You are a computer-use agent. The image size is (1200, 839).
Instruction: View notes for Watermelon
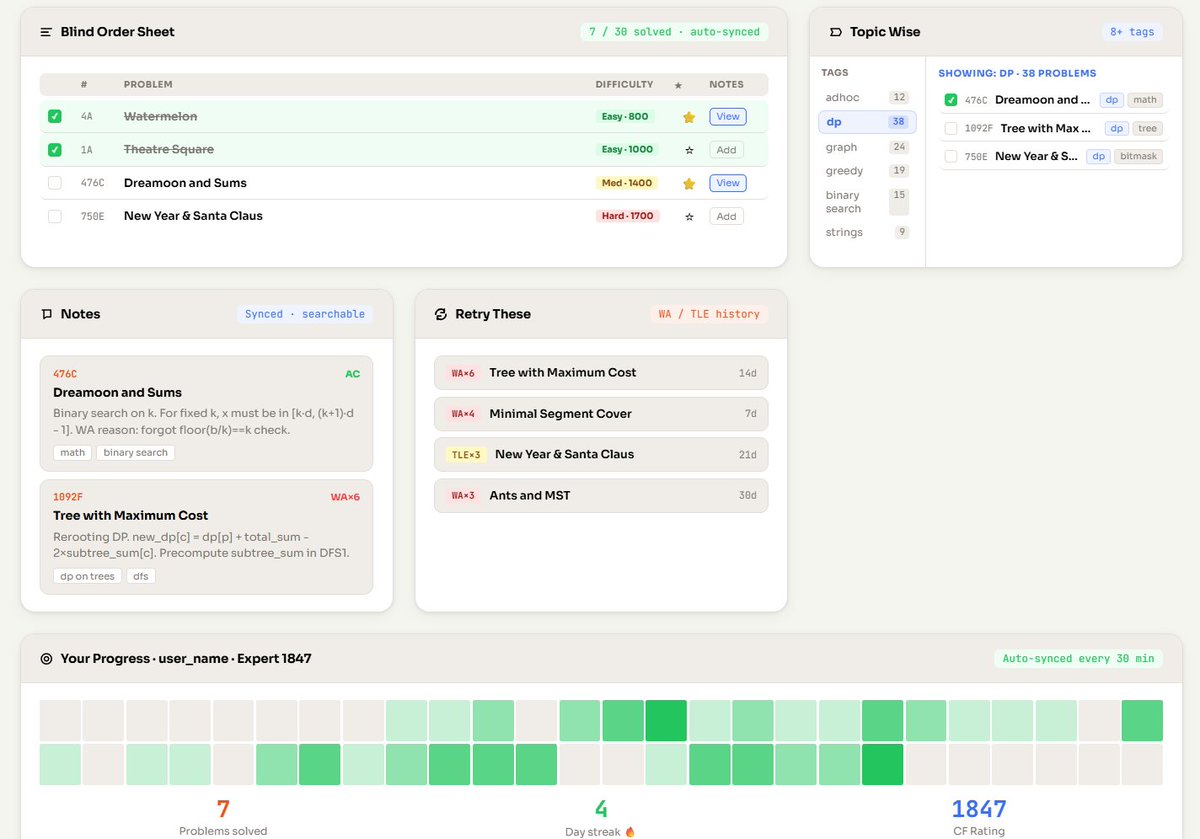728,117
